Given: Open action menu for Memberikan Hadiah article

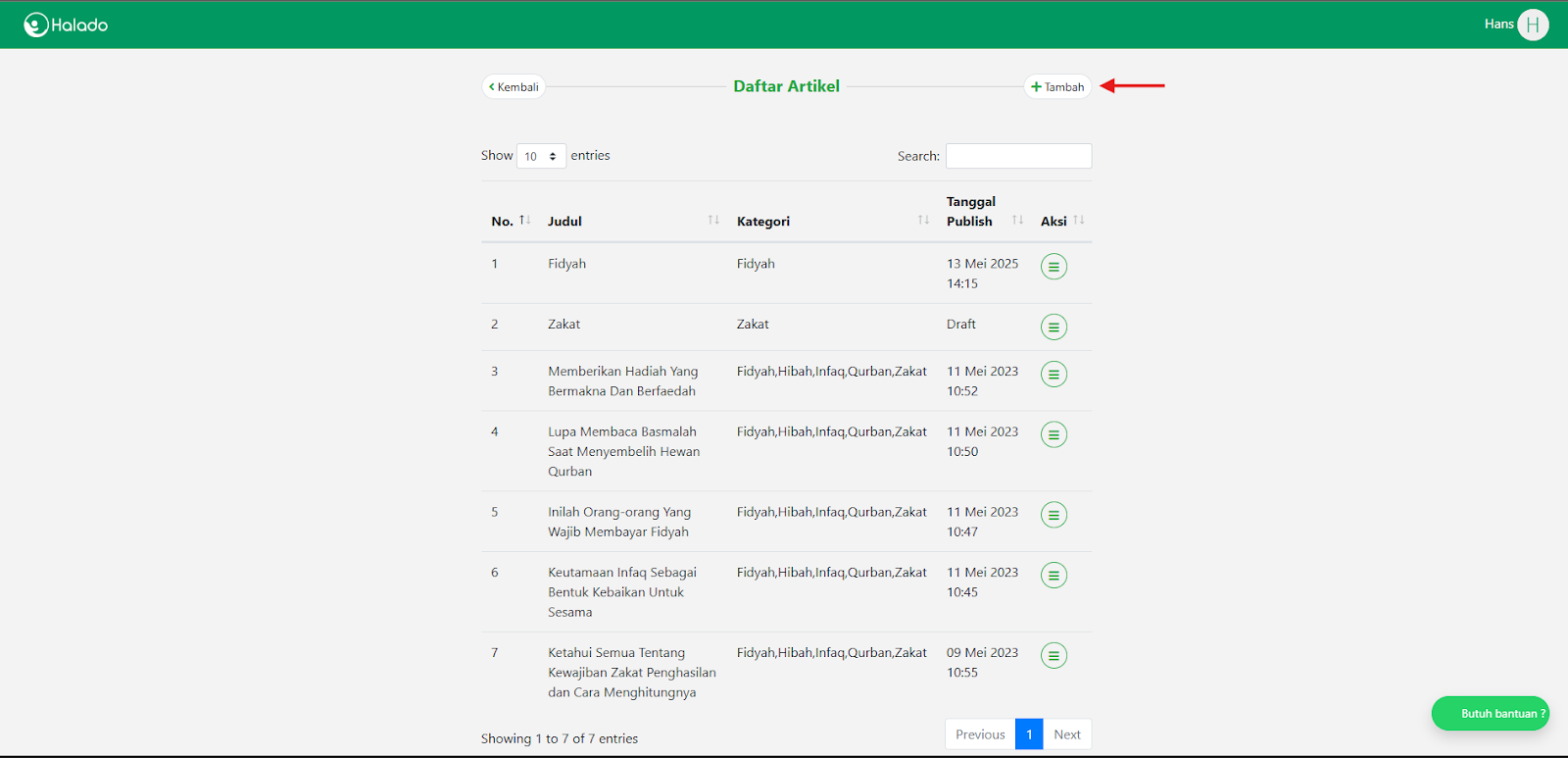Looking at the screenshot, I should [1053, 375].
